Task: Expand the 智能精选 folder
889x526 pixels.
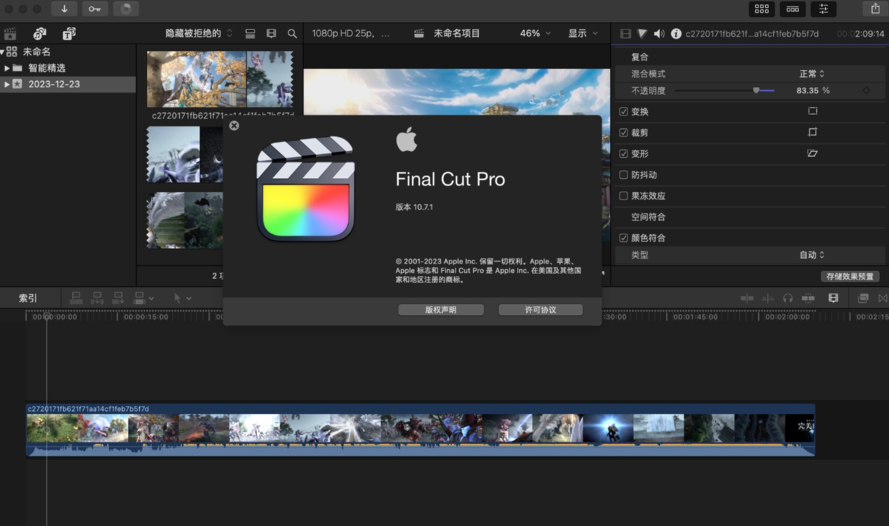Action: point(7,68)
